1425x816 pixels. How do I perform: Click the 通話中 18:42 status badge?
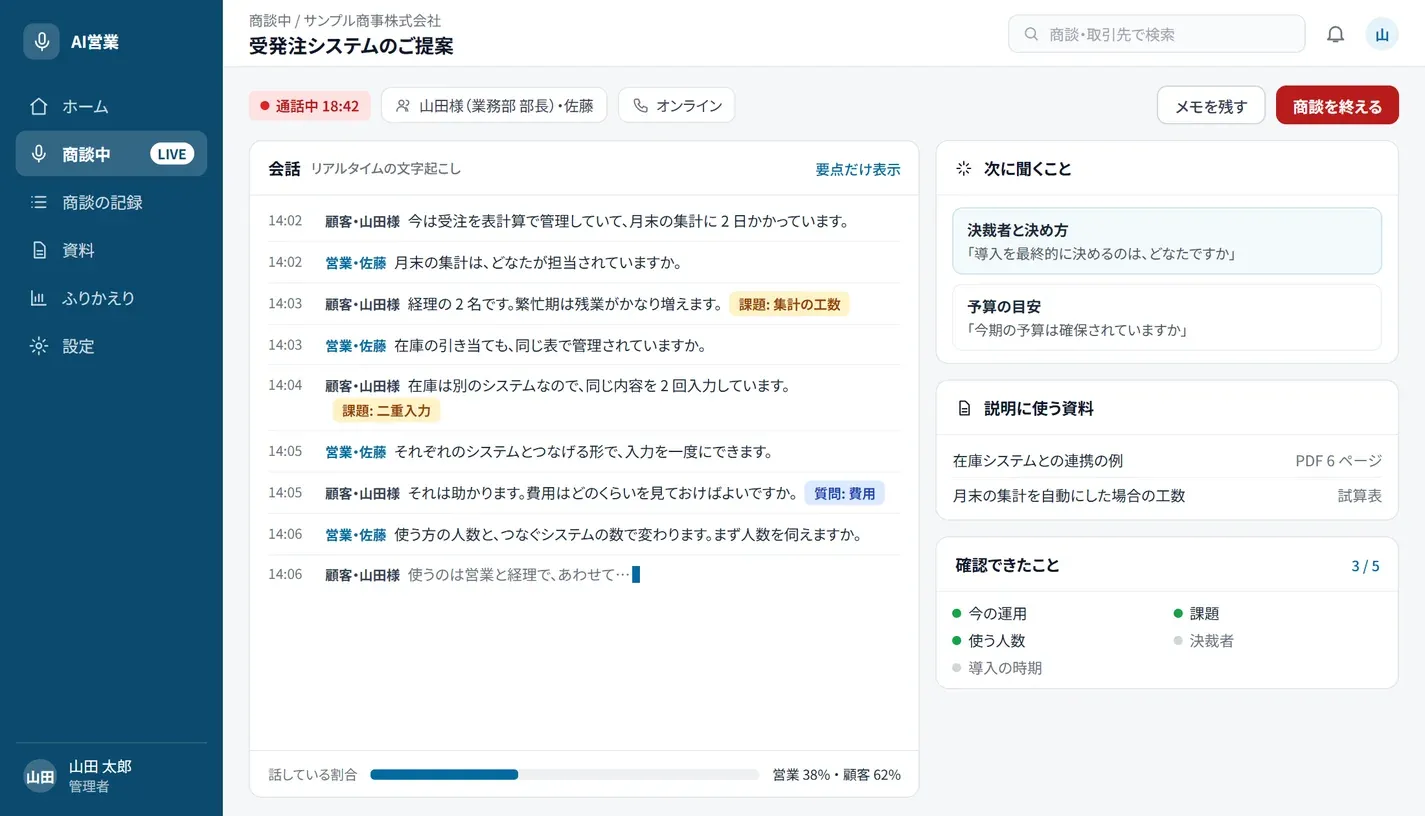(310, 105)
